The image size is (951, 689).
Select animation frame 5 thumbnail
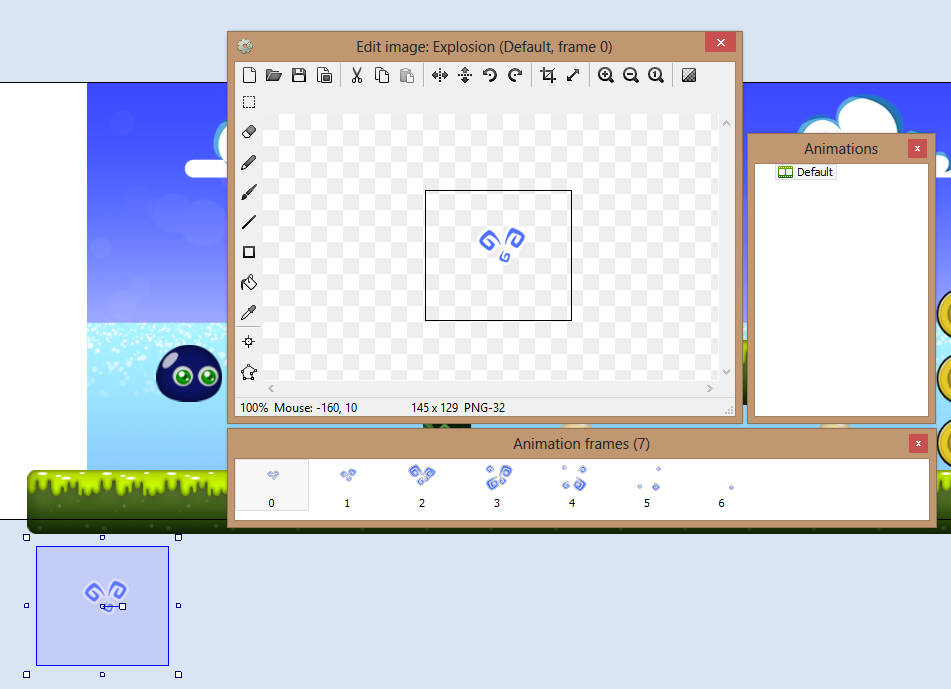click(647, 485)
